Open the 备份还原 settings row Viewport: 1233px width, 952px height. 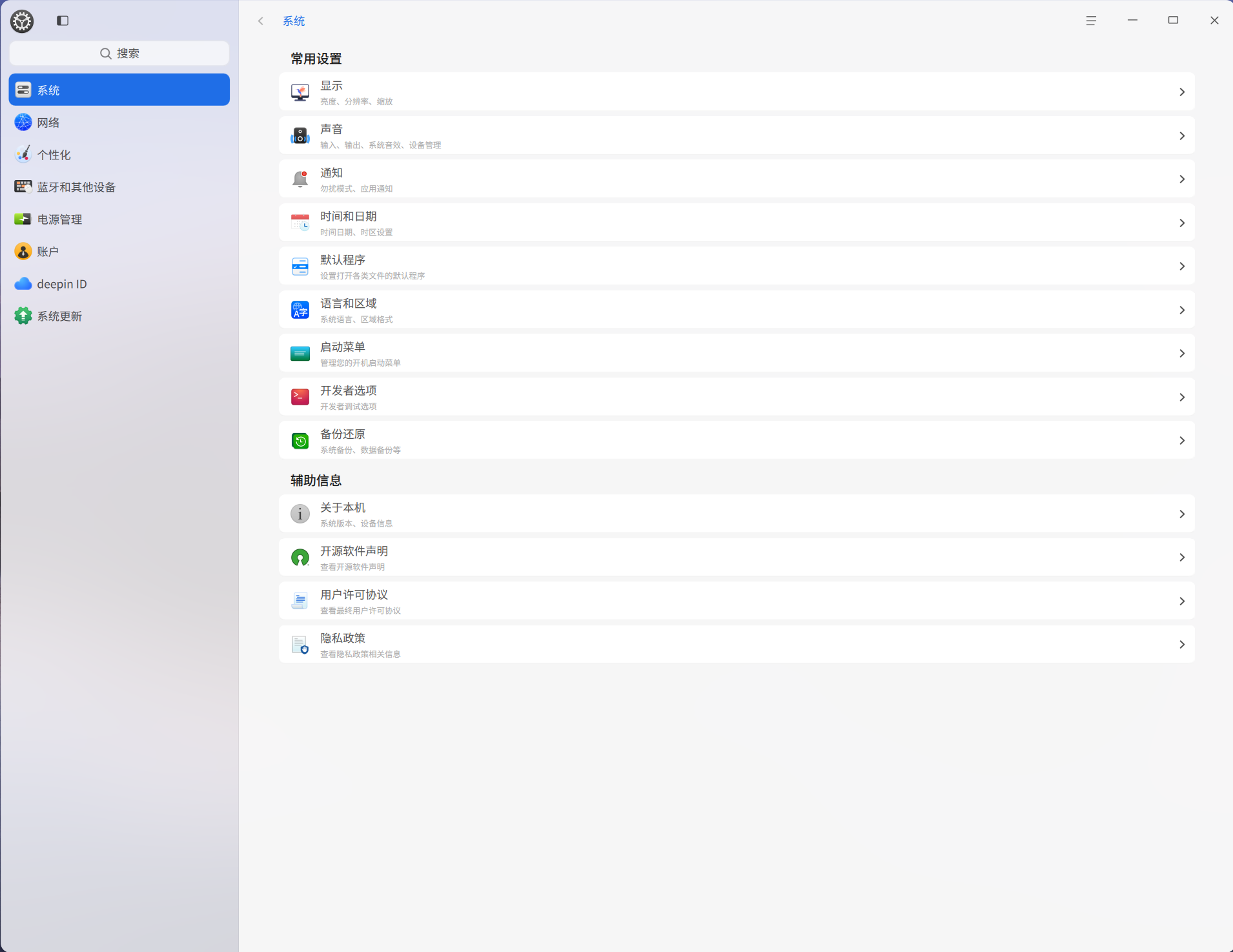[737, 441]
